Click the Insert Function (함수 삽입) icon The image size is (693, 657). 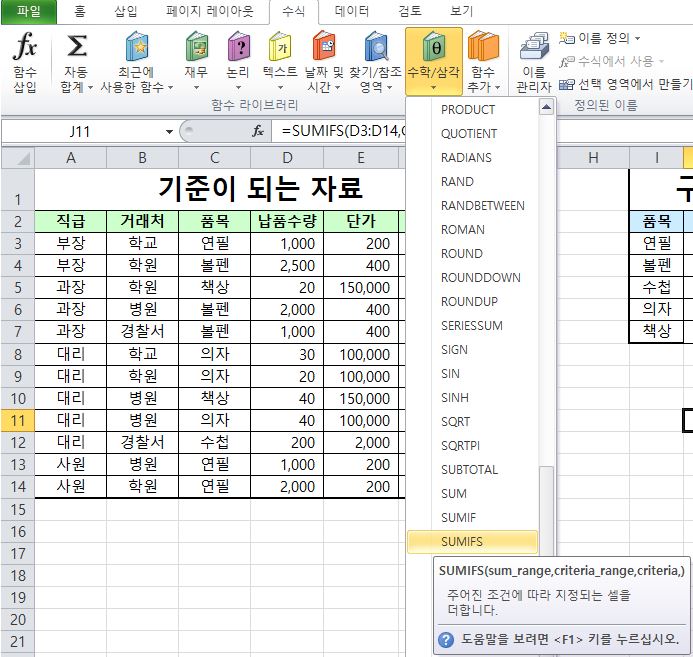25,46
